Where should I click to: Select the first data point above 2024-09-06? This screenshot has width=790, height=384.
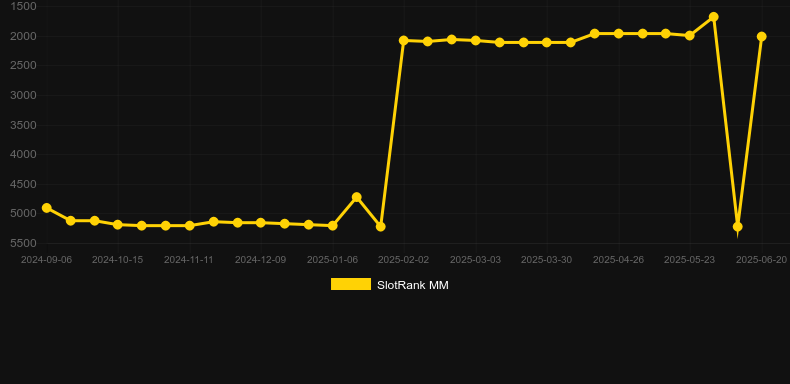(47, 208)
